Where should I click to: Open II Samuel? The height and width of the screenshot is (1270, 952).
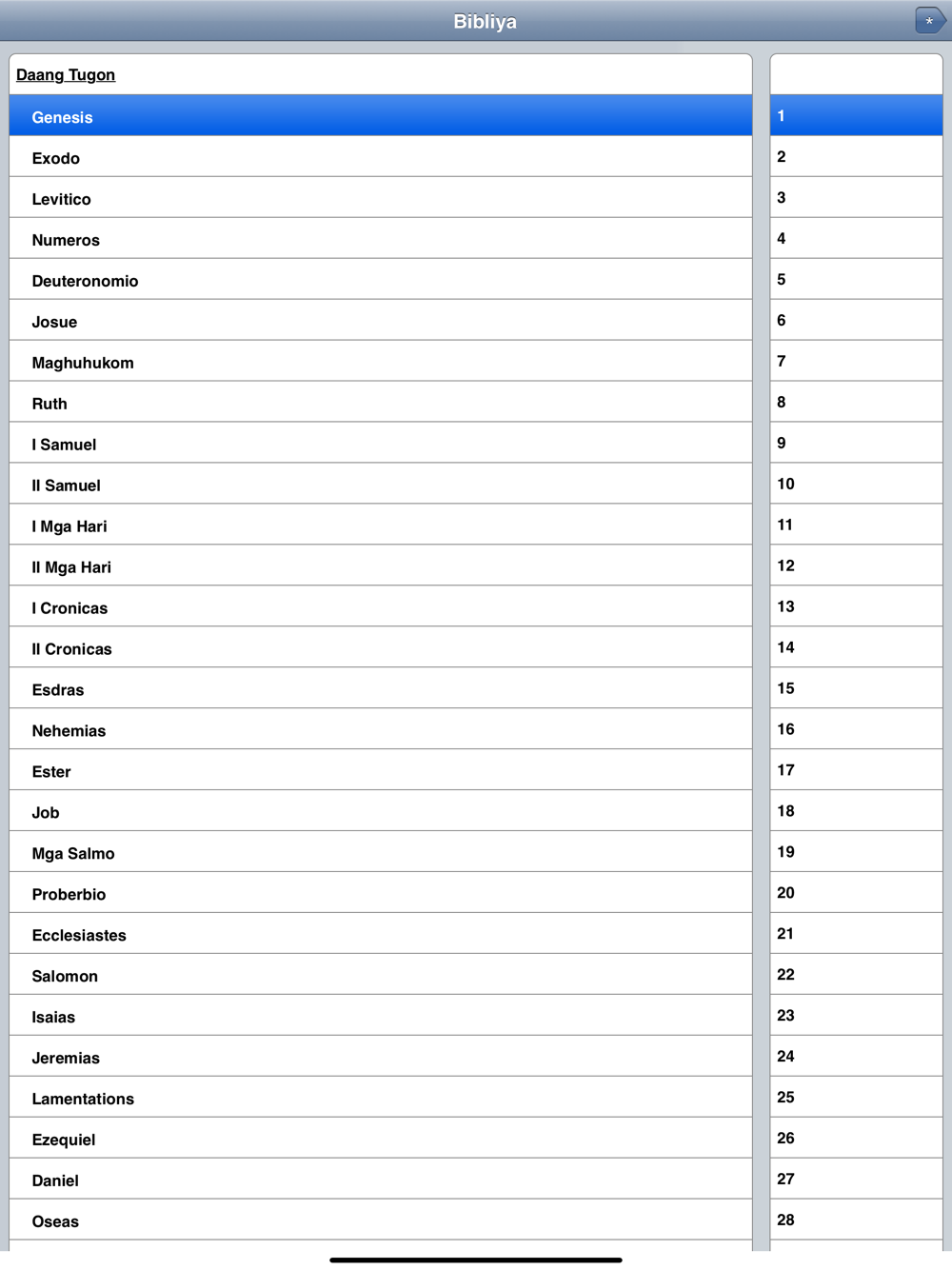(381, 485)
